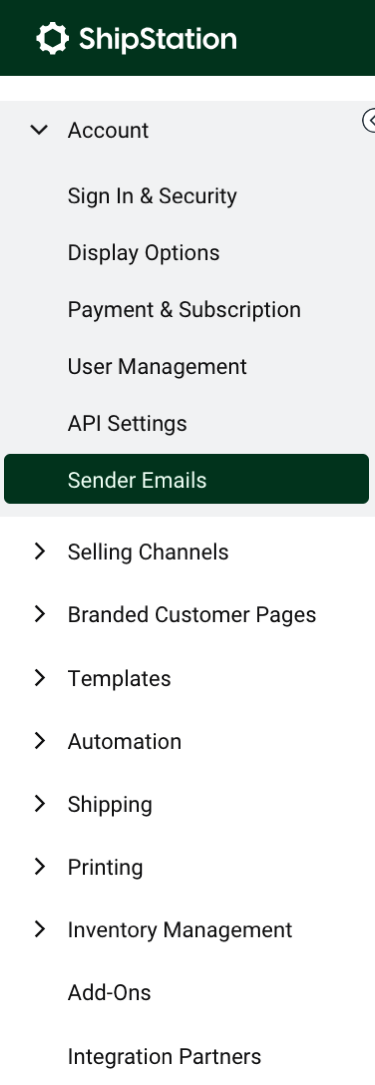Screen dimensions: 375x1085
Task: Open Display Options page
Action: pyautogui.click(x=143, y=253)
